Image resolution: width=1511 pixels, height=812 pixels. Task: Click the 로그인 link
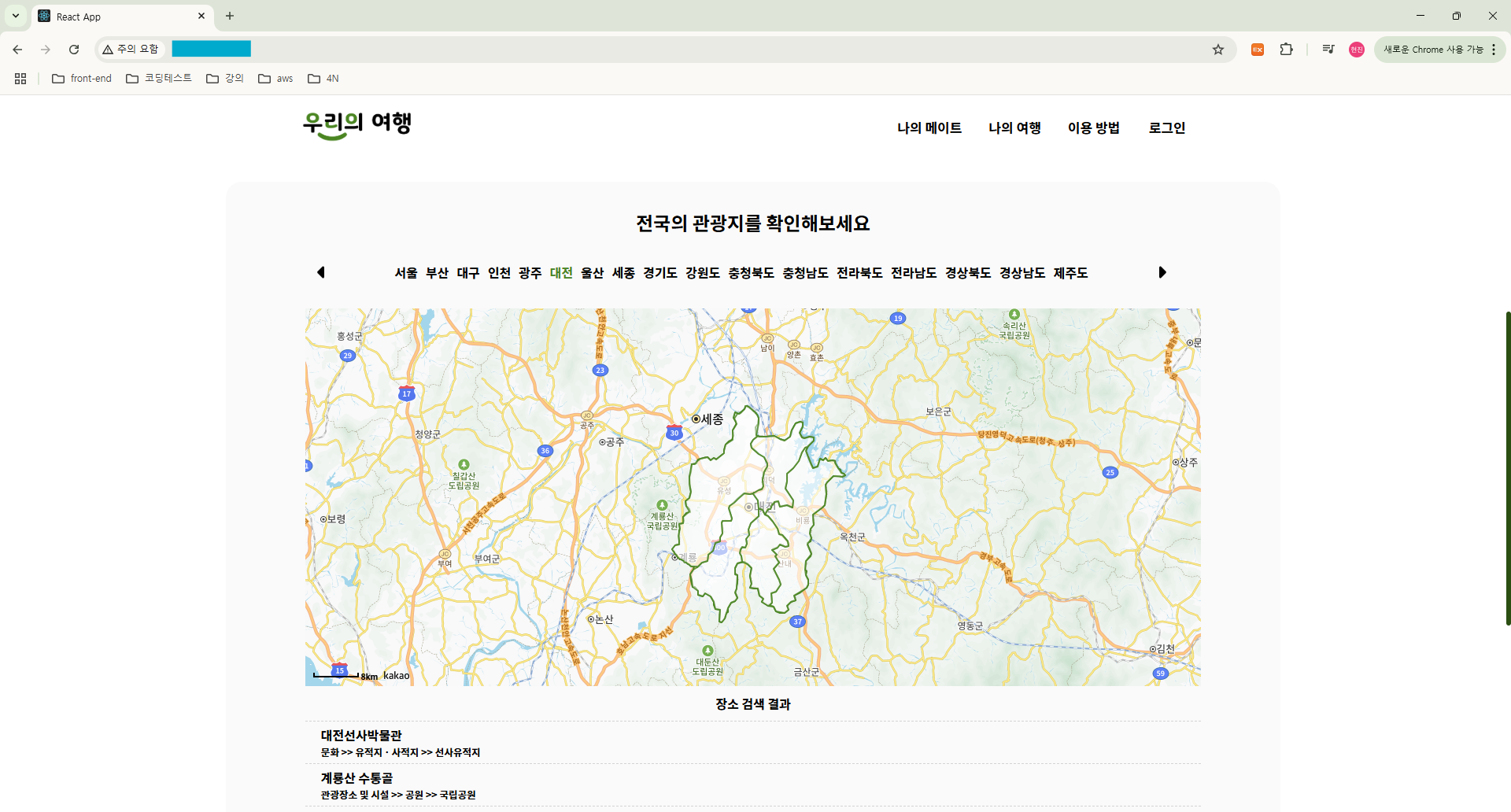coord(1167,127)
